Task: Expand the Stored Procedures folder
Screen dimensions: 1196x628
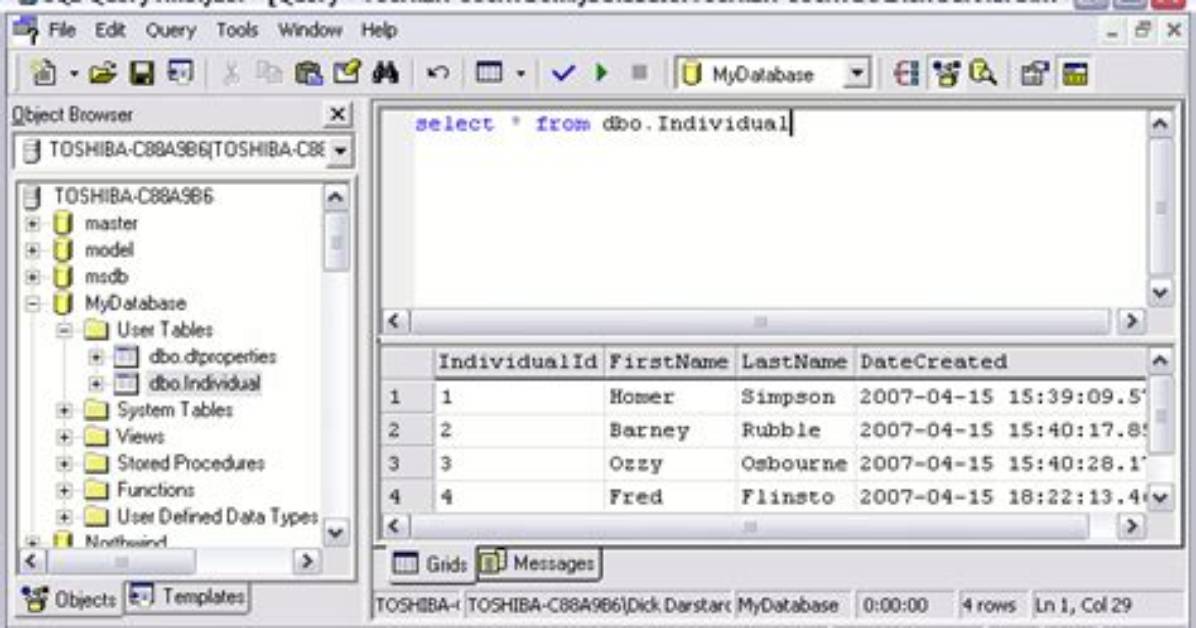Action: 64,464
